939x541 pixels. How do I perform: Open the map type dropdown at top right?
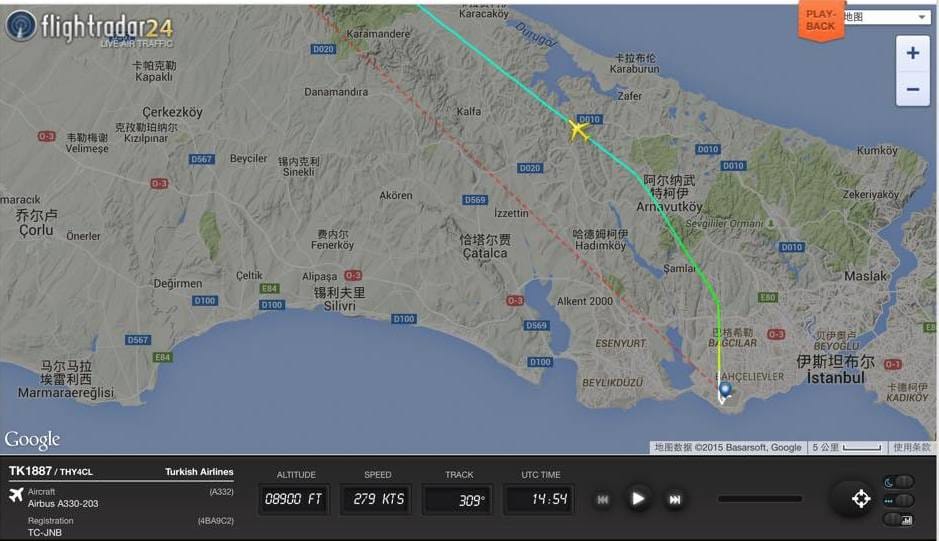(886, 17)
